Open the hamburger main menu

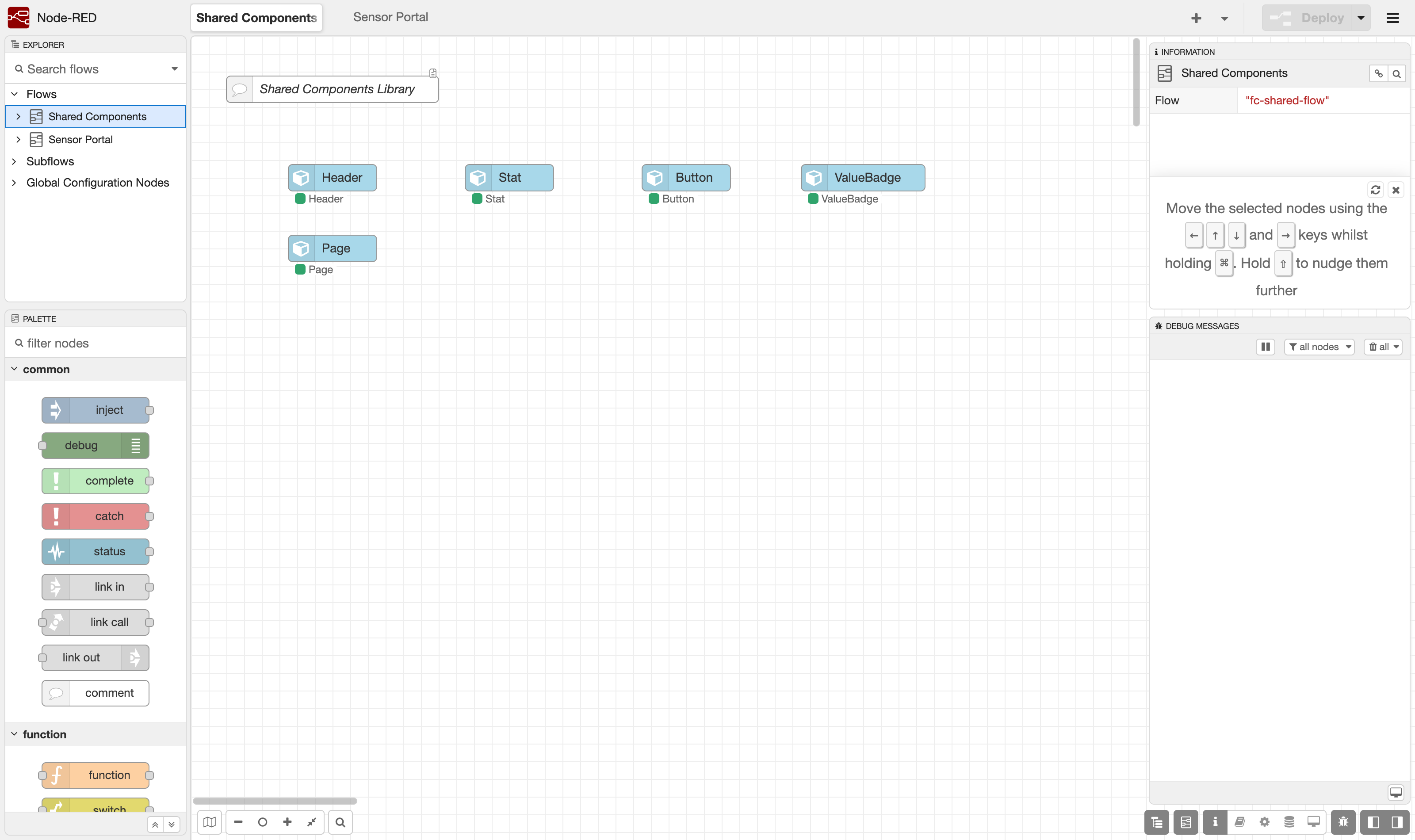pyautogui.click(x=1392, y=18)
